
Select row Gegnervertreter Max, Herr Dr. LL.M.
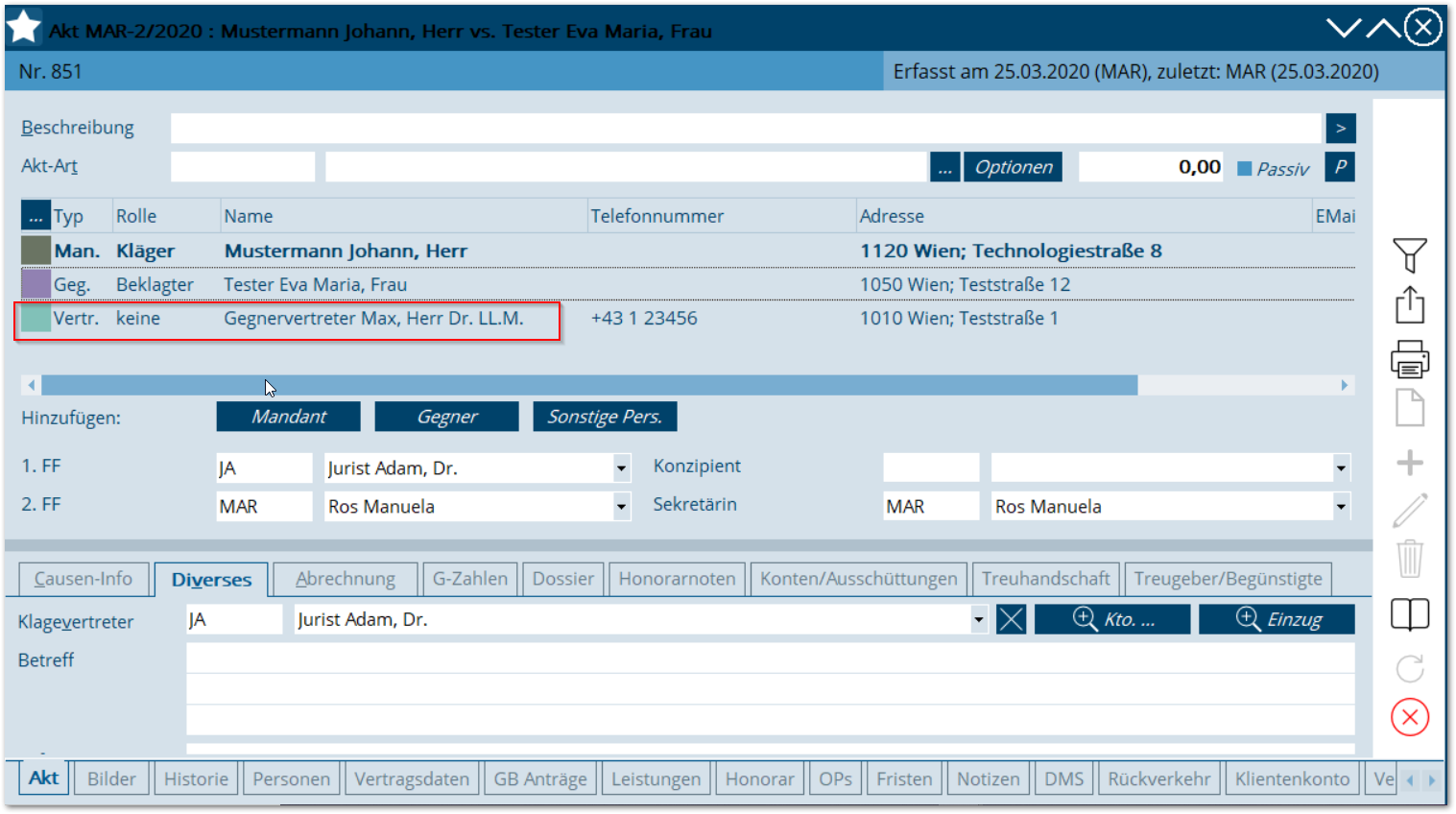pos(687,318)
